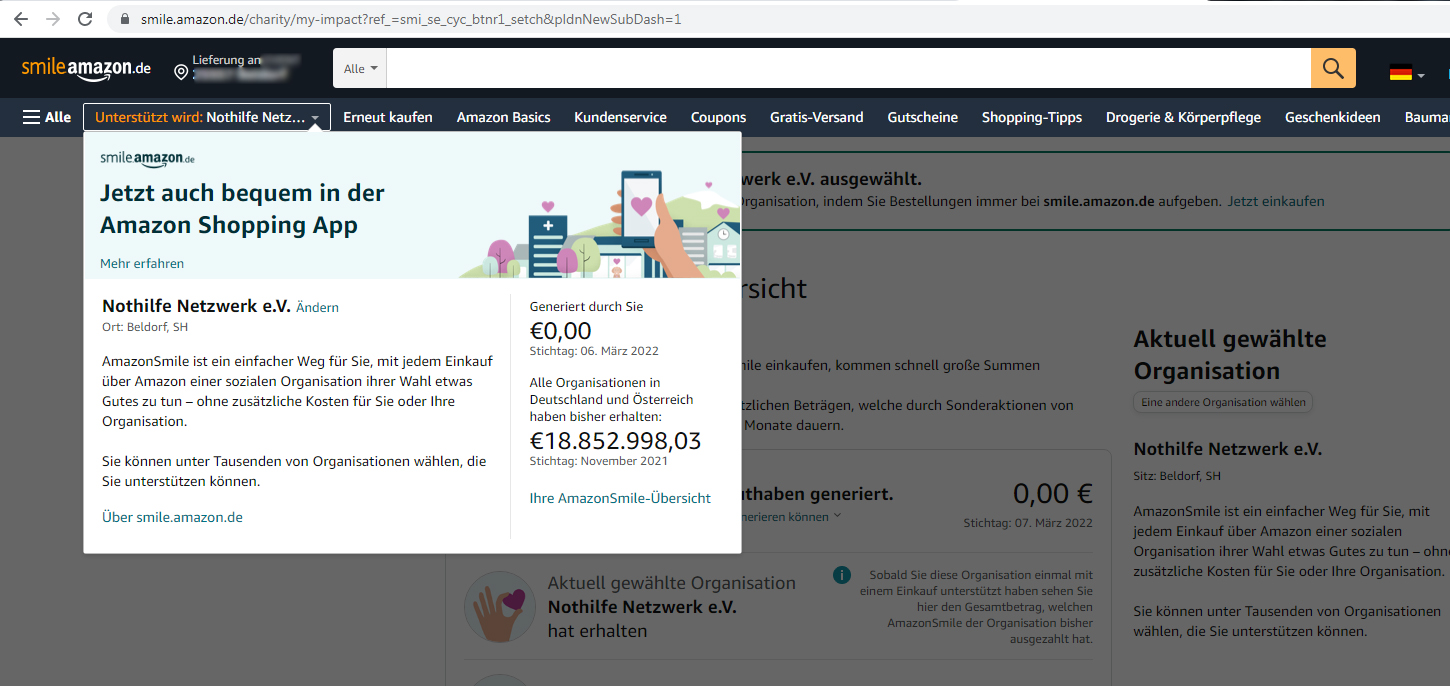Open Kundenservice in navigation bar

click(x=620, y=117)
